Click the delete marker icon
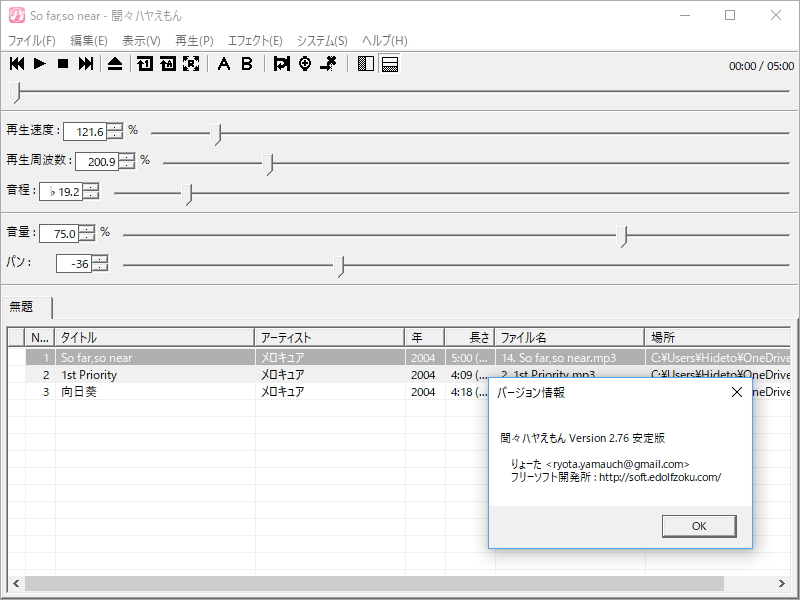This screenshot has height=600, width=800. (x=328, y=64)
